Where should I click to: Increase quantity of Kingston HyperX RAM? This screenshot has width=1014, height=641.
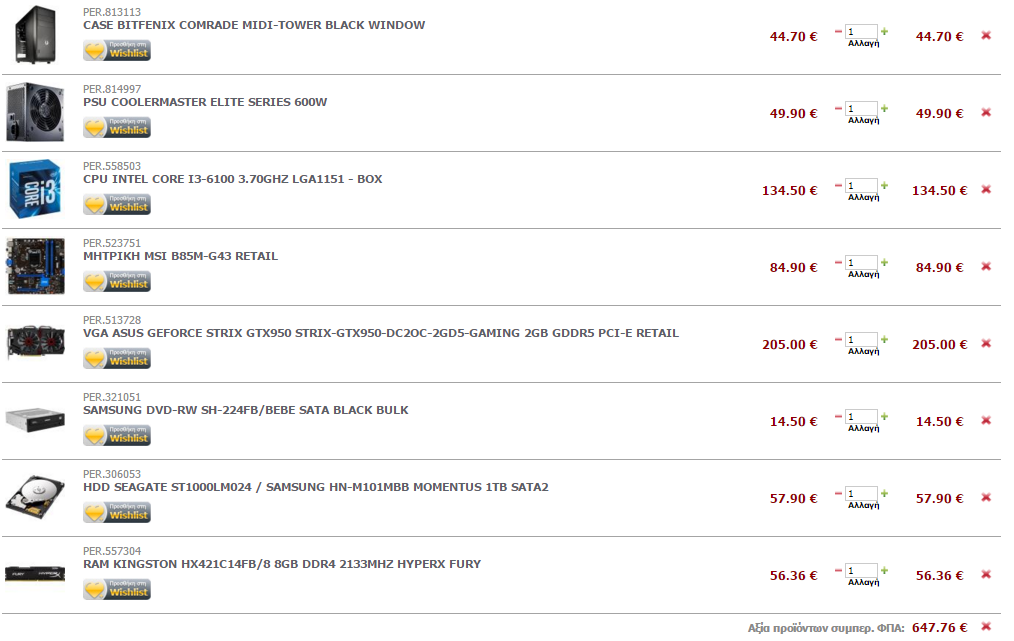[884, 570]
